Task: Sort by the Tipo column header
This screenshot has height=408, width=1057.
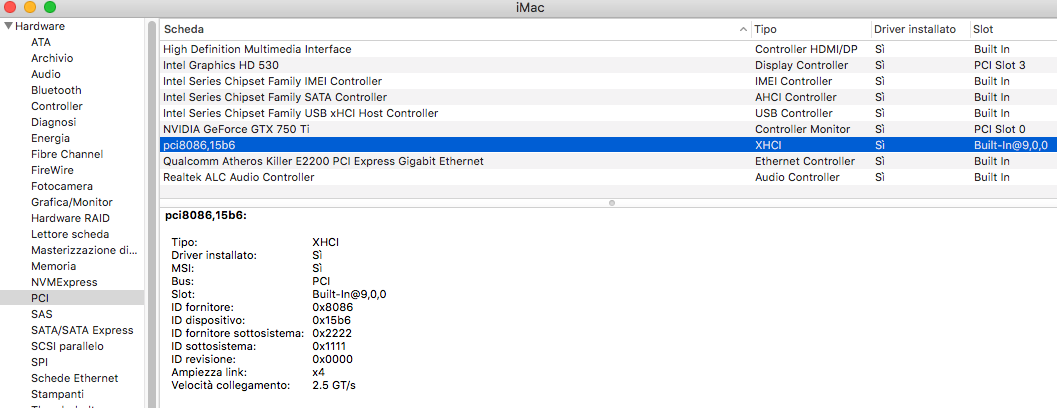Action: point(765,30)
